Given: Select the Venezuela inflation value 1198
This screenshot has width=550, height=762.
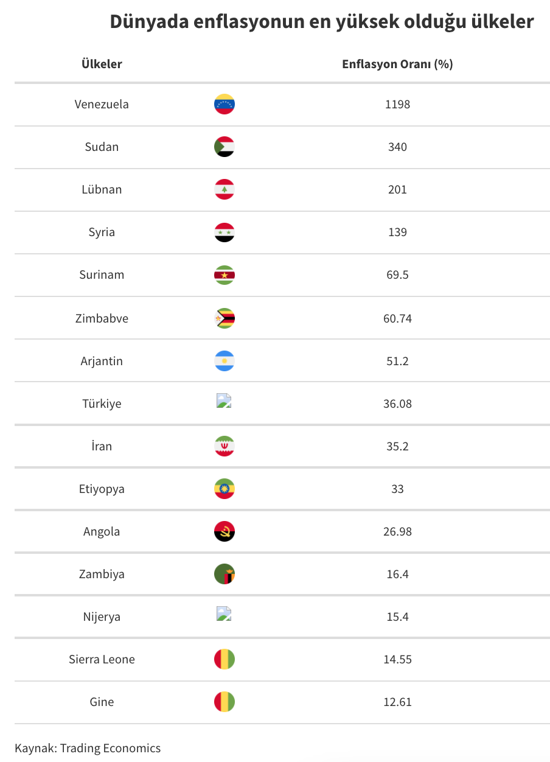Looking at the screenshot, I should click(397, 104).
